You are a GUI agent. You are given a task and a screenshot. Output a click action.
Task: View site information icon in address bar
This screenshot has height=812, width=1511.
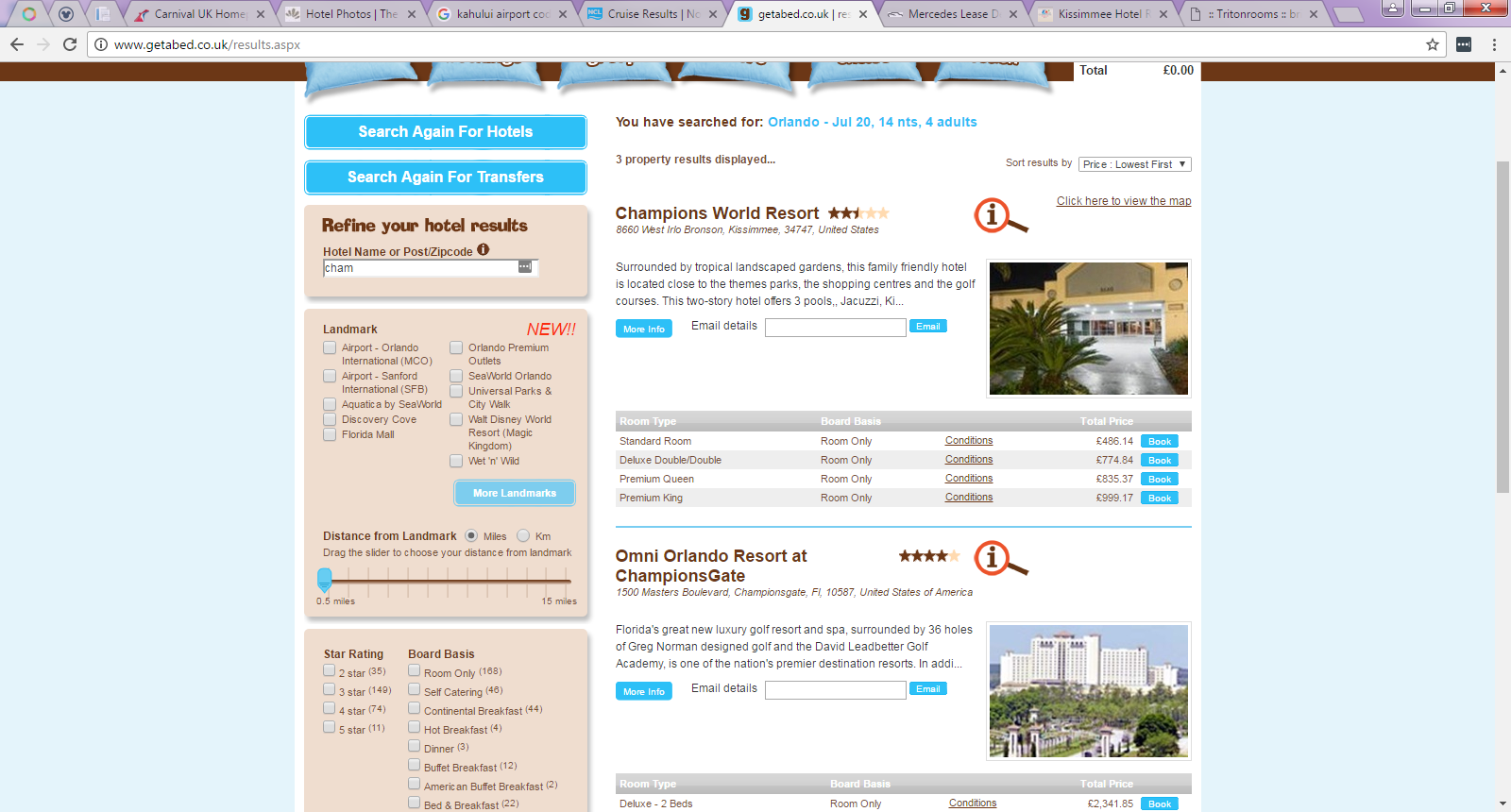(x=101, y=44)
